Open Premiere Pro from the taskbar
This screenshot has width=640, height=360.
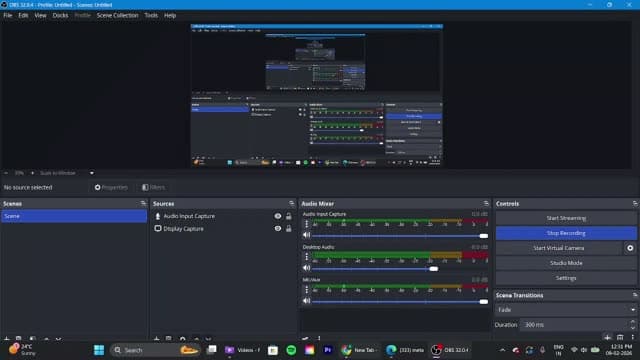(328, 350)
